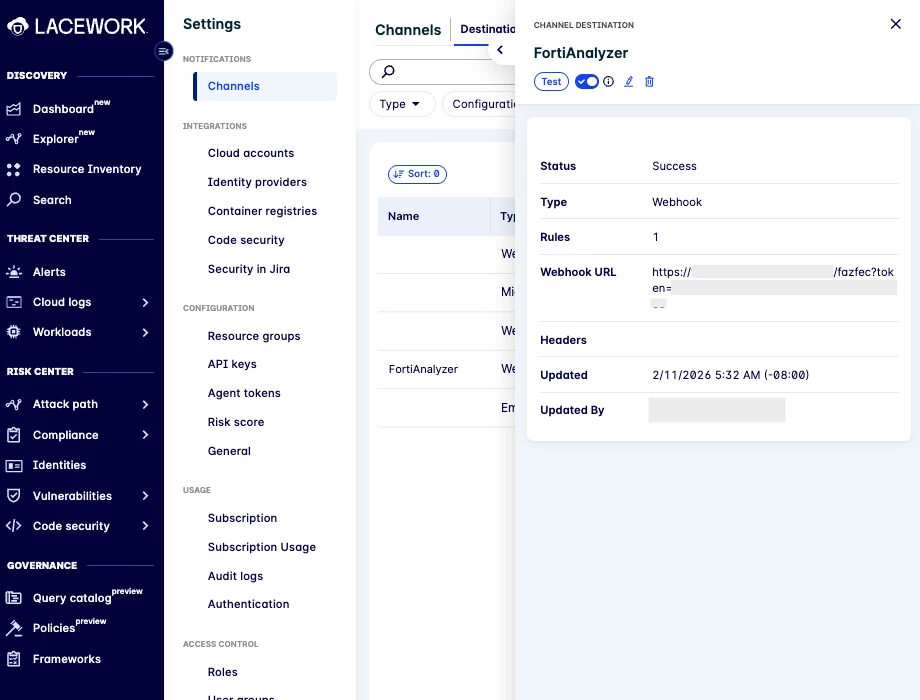Expand the Code security sidebar submenu
Viewport: 920px width, 700px height.
(145, 526)
